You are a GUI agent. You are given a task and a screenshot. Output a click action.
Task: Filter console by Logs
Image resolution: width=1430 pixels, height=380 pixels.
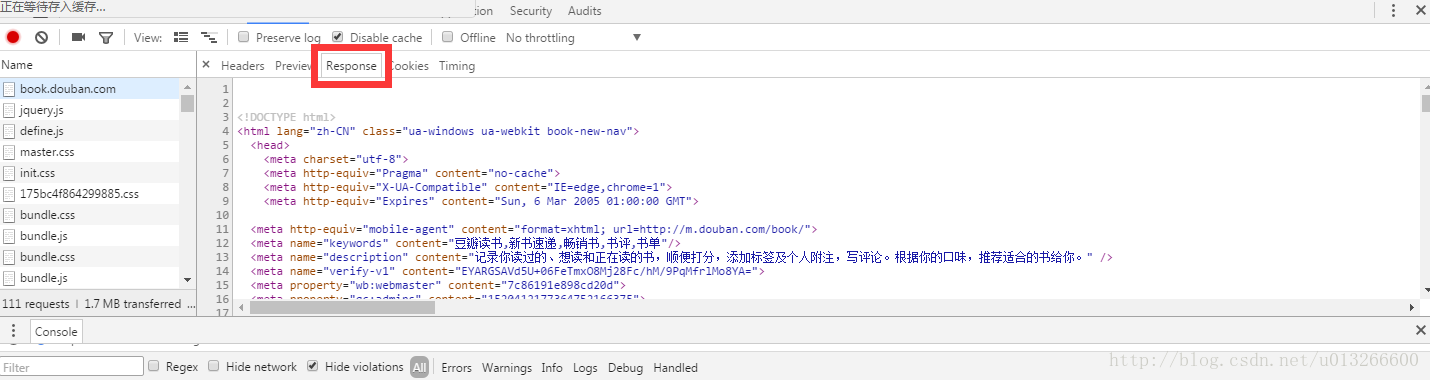(585, 367)
